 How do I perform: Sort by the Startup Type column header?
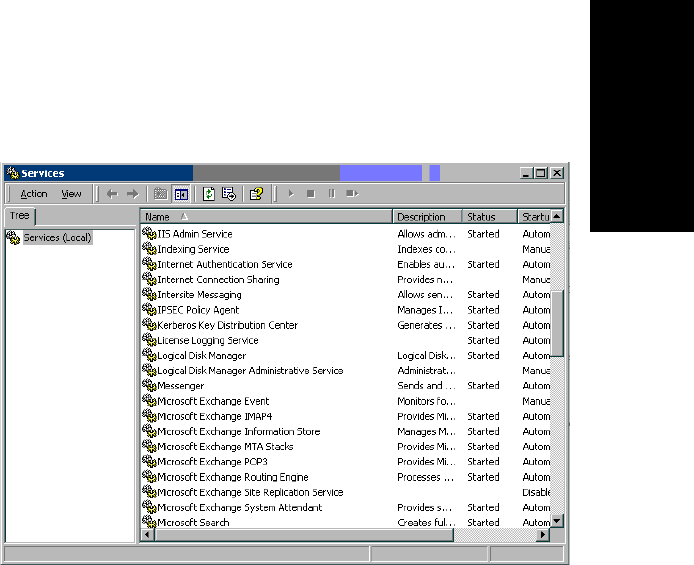(534, 217)
